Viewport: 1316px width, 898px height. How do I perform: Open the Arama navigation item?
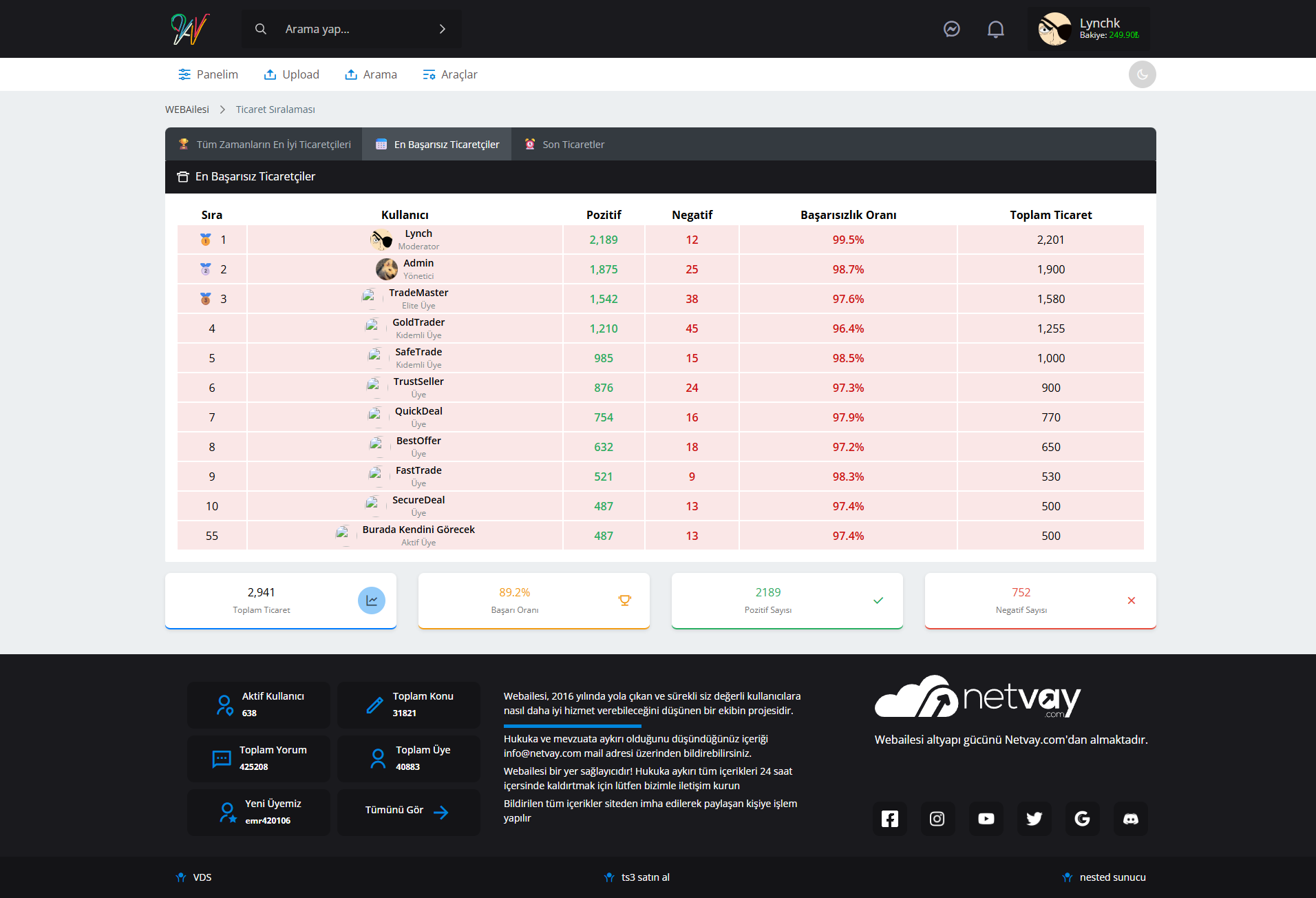coord(371,74)
